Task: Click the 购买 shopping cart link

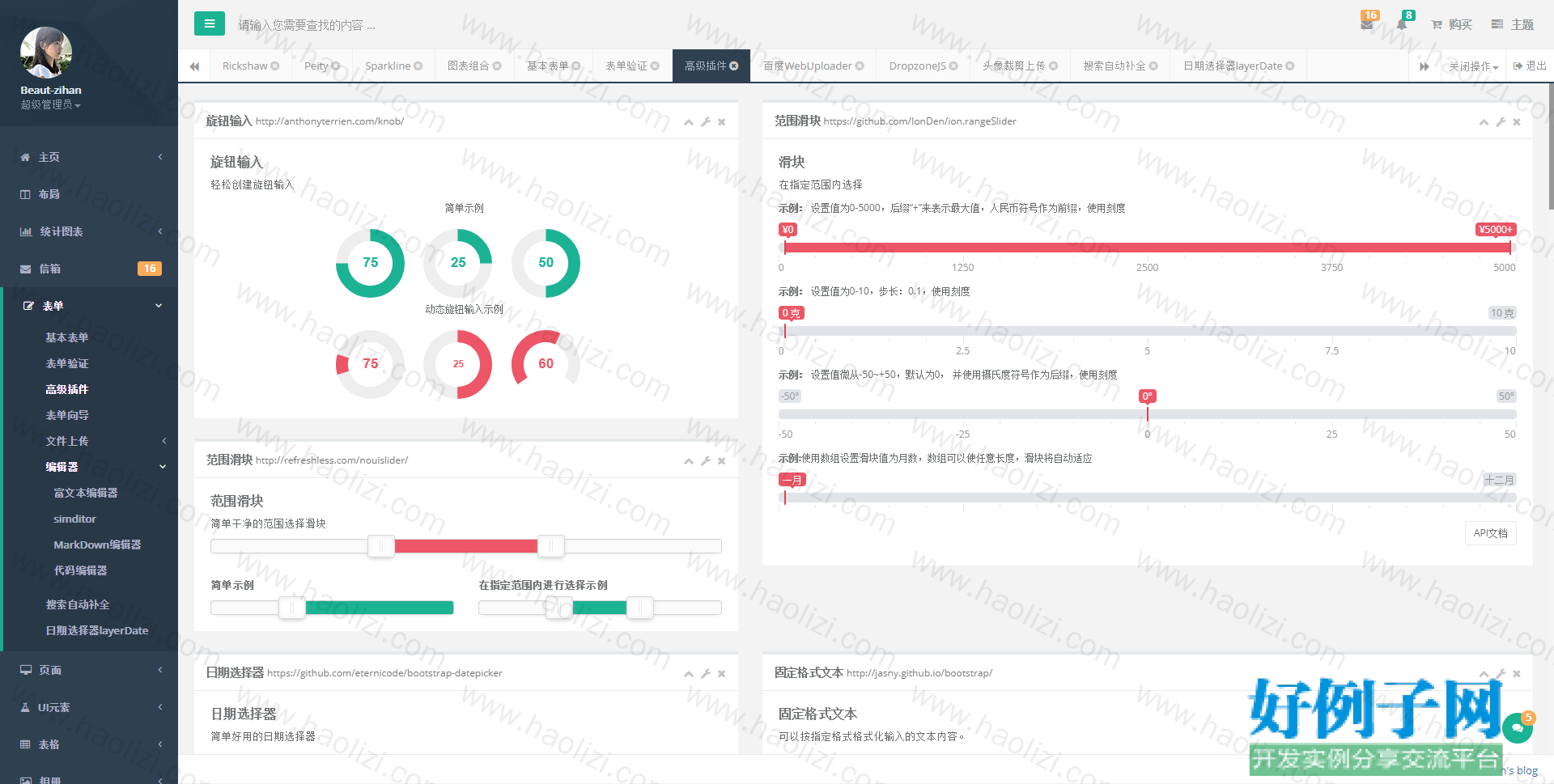Action: click(1452, 25)
